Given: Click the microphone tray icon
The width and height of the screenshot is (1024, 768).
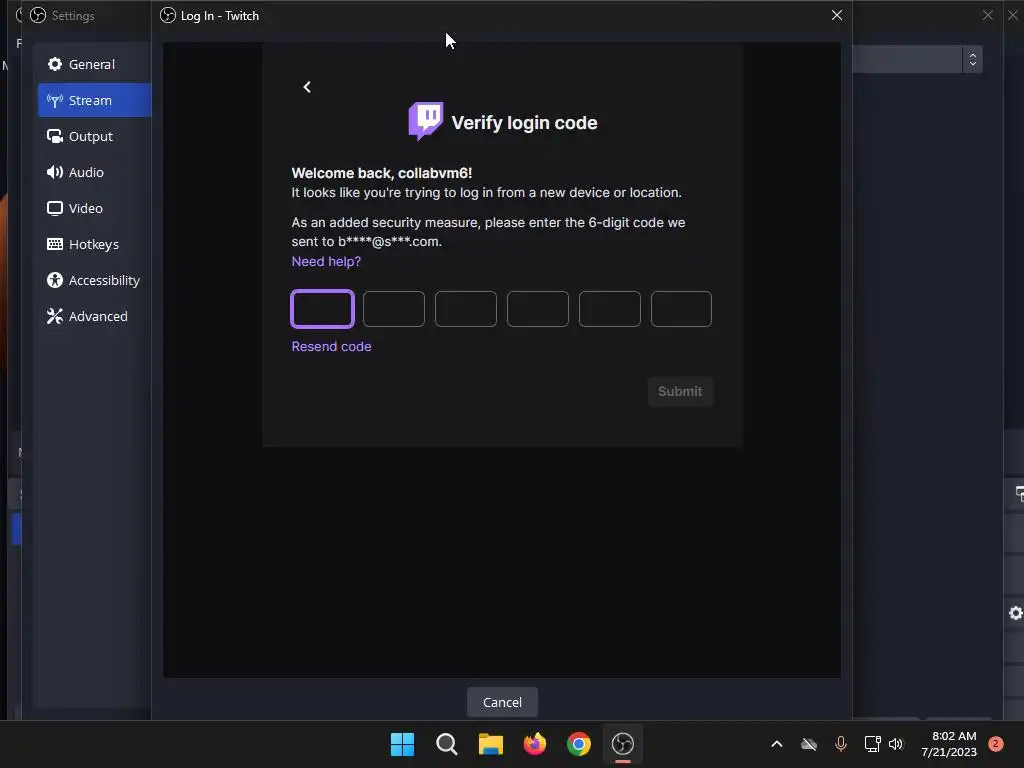Looking at the screenshot, I should tap(840, 744).
